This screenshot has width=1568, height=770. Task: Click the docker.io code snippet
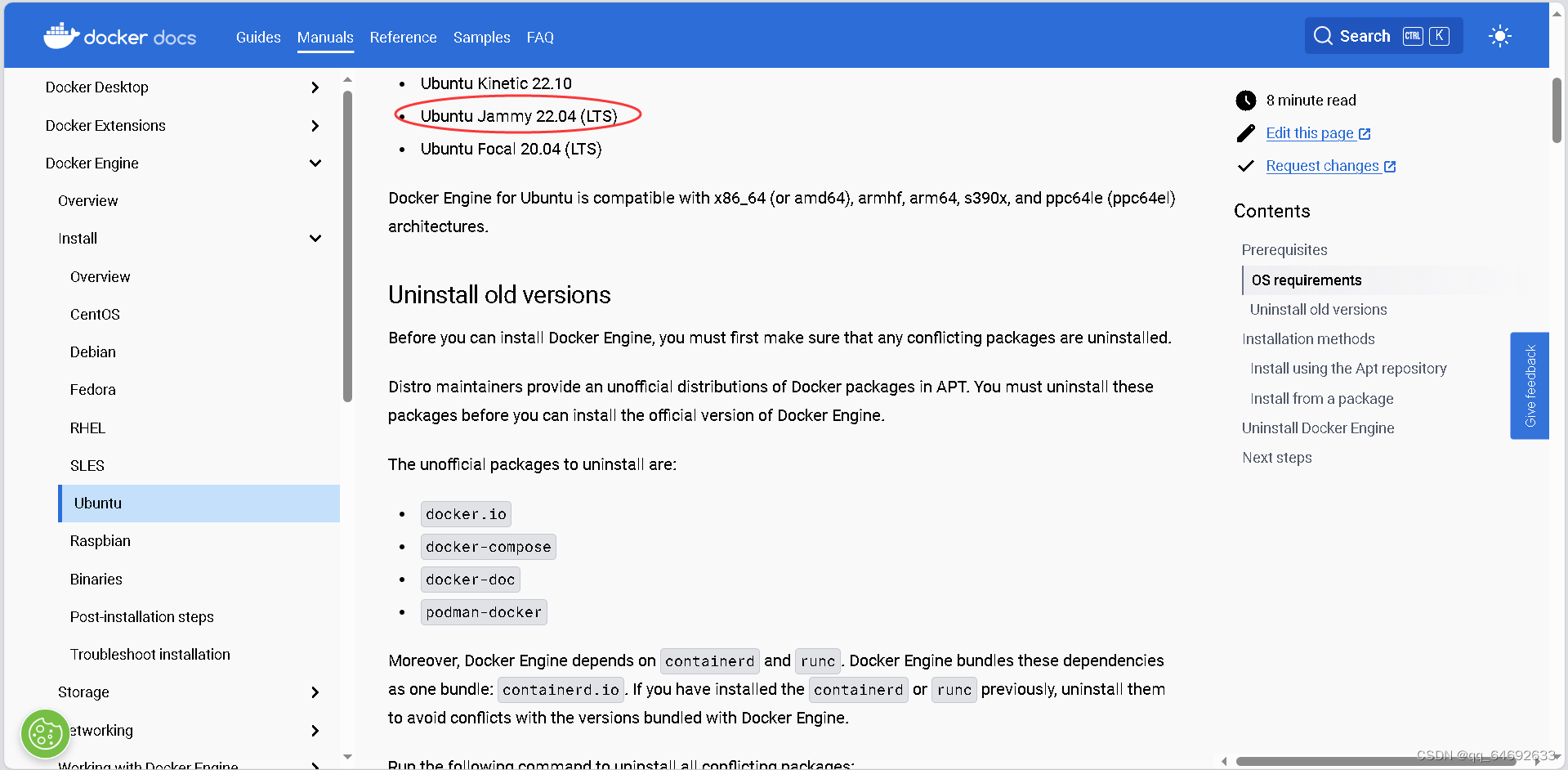pos(466,514)
